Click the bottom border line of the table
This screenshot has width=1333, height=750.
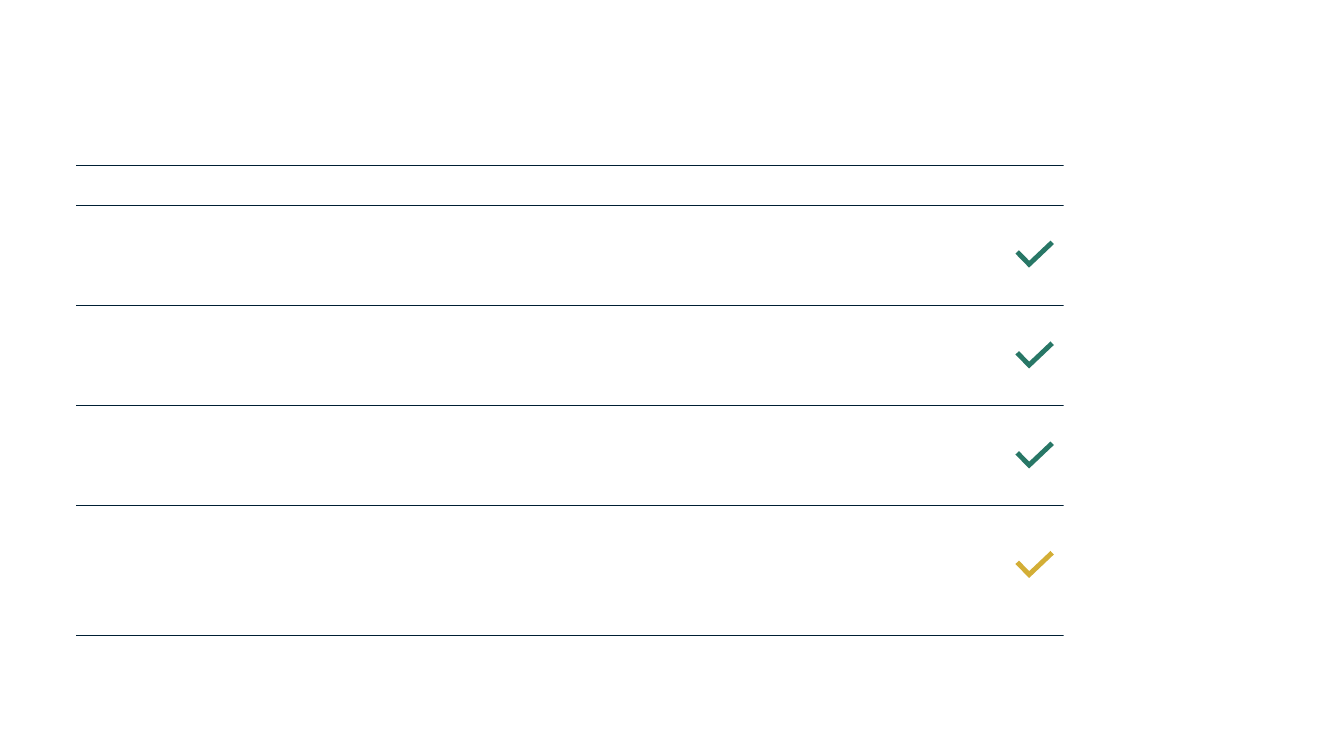pyautogui.click(x=570, y=635)
